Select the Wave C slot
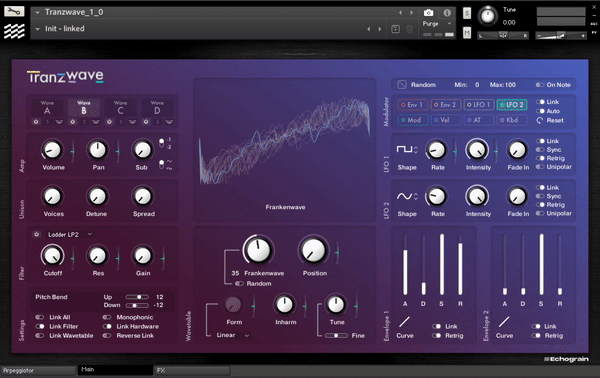The image size is (600, 378). [120, 108]
